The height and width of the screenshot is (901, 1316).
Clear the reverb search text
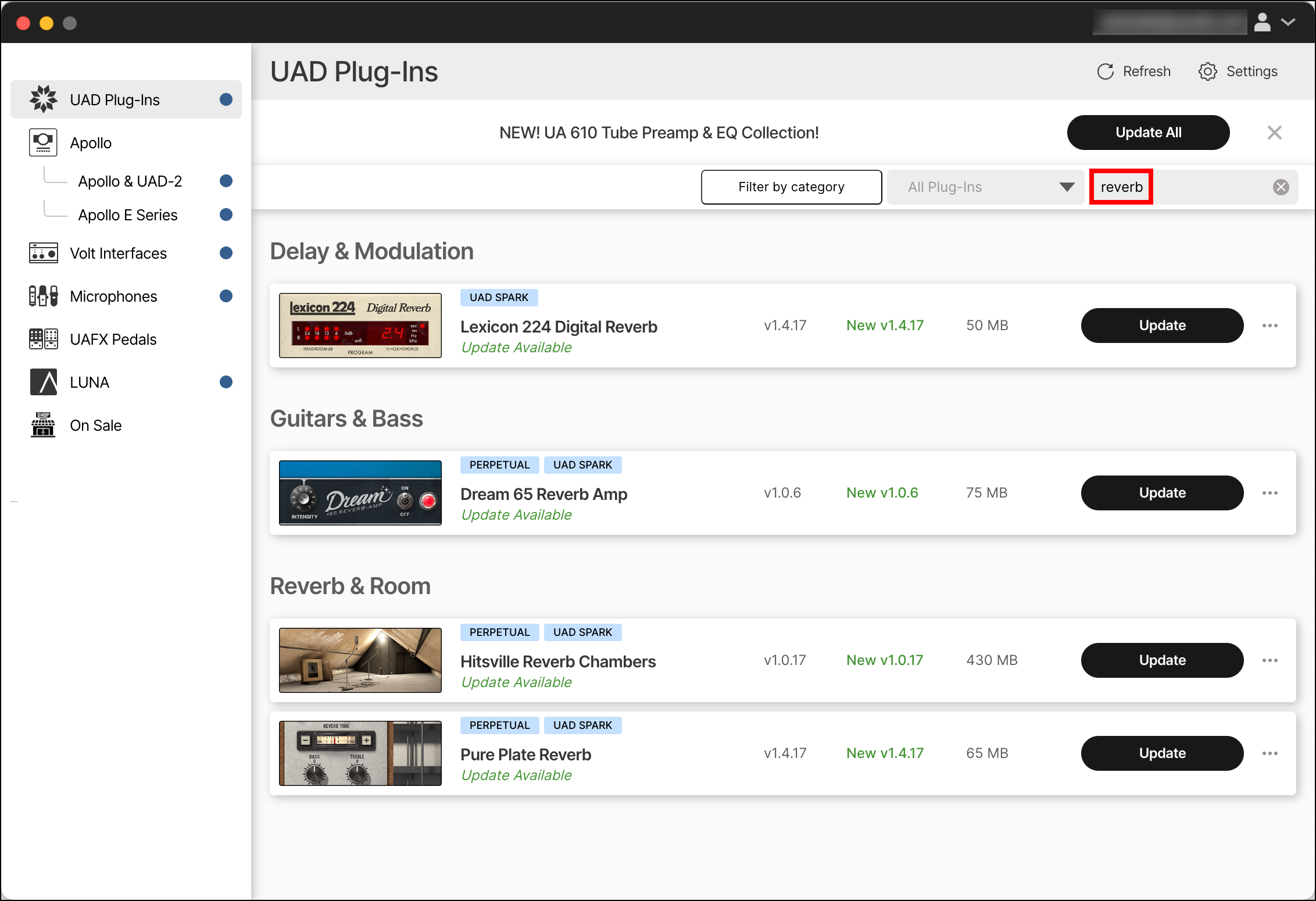click(1281, 187)
